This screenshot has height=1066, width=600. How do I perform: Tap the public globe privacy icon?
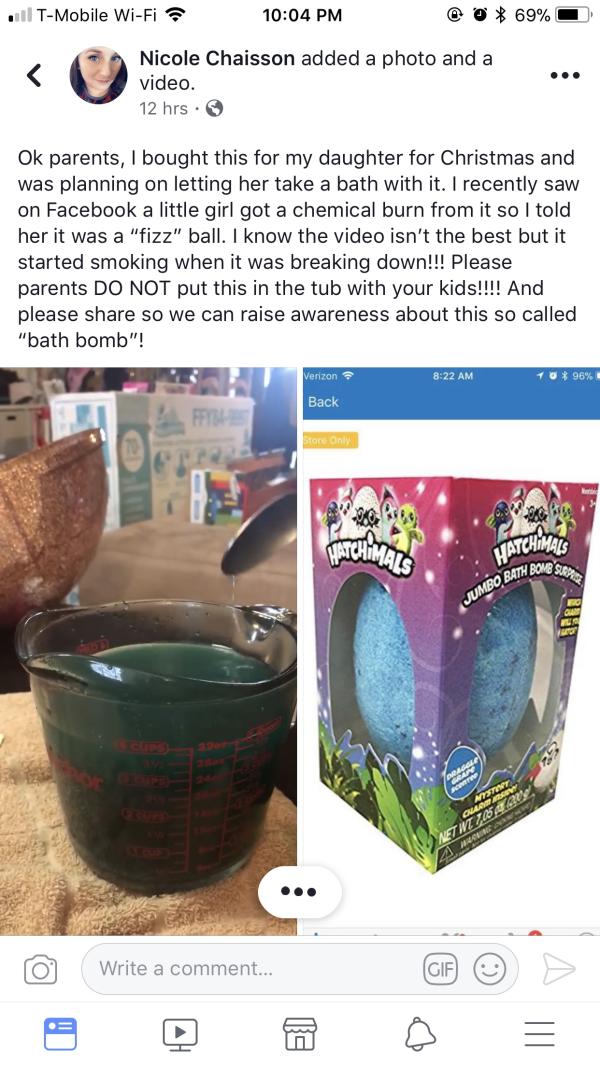click(214, 108)
